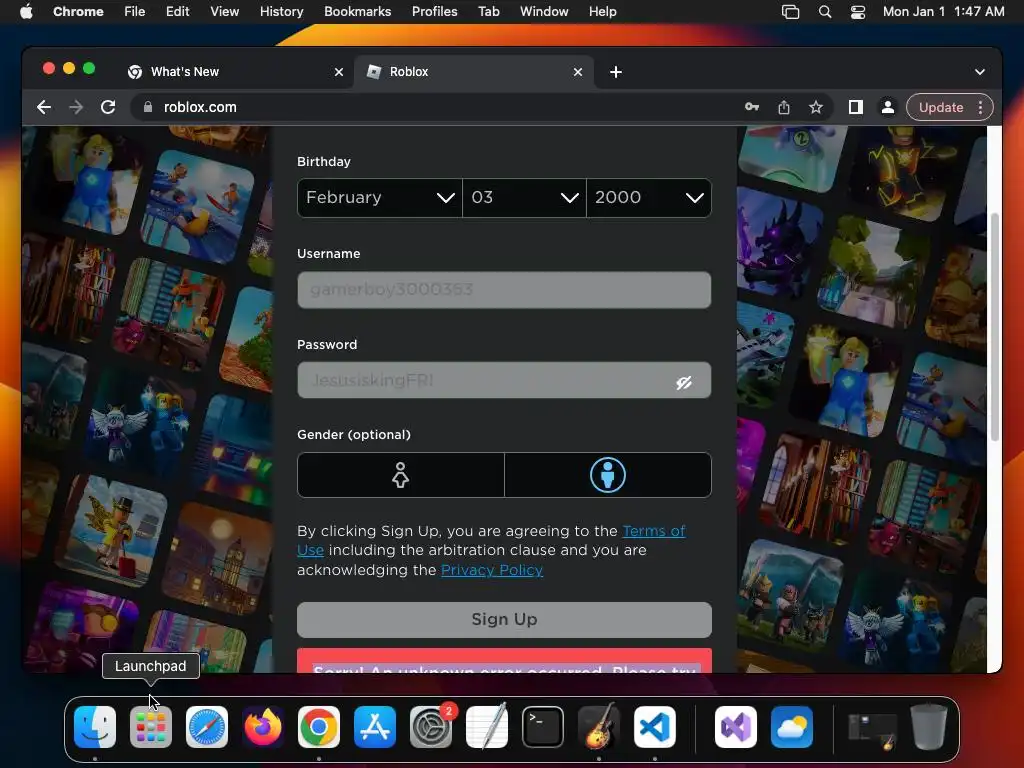Click the Stage Manager icon in menu bar
This screenshot has height=768, width=1024.
pyautogui.click(x=790, y=12)
